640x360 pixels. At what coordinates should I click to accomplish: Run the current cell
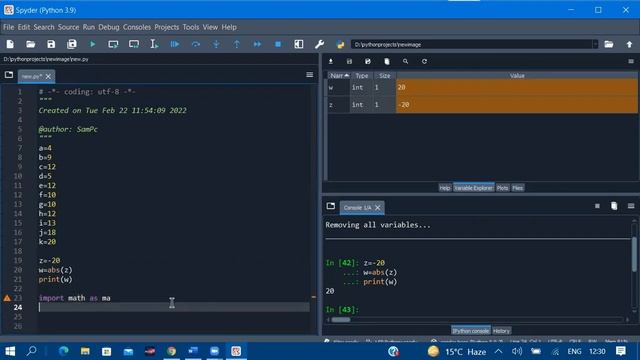[x=113, y=44]
